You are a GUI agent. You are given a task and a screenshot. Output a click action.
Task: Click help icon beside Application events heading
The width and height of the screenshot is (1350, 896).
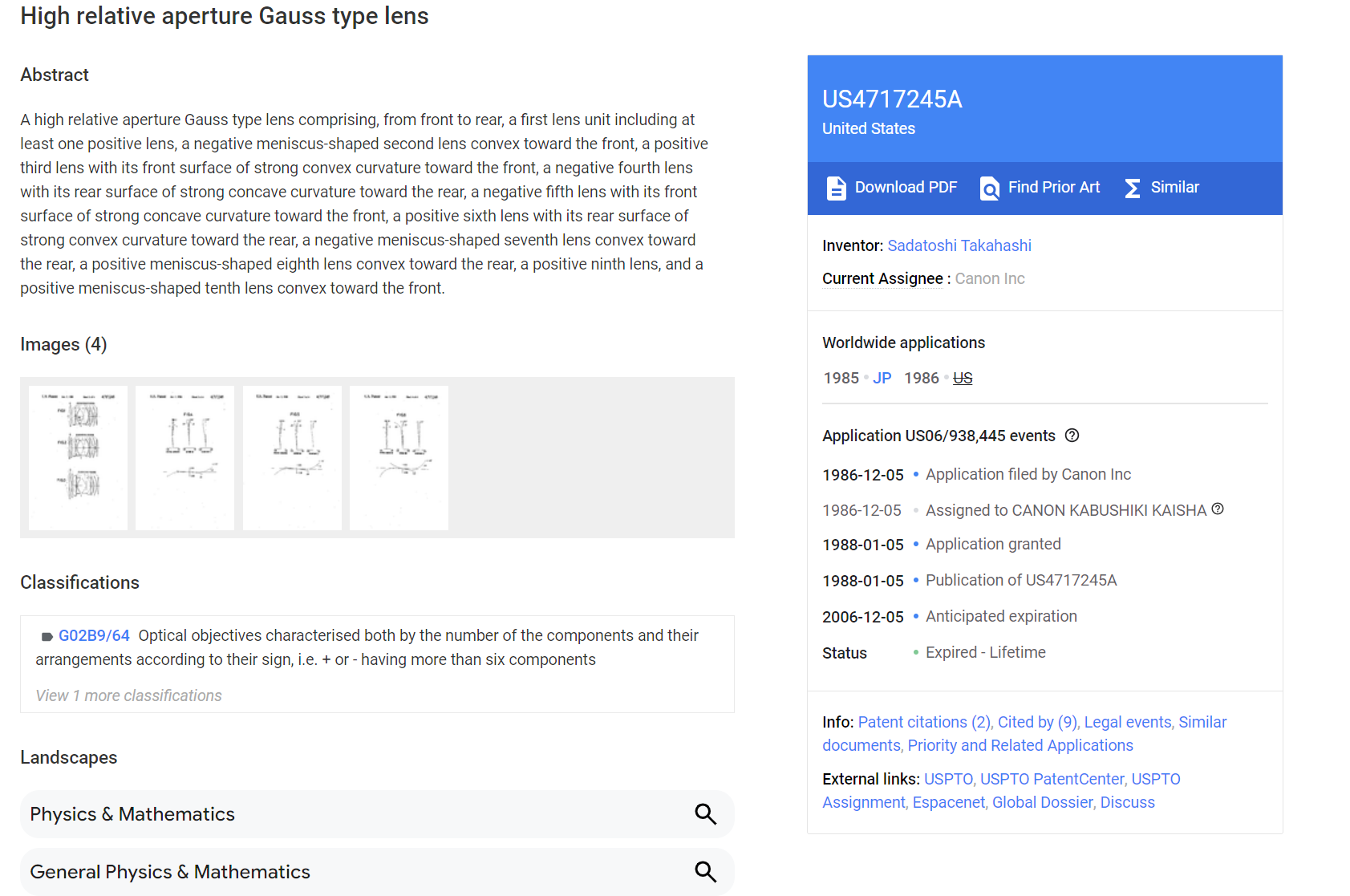pos(1072,436)
